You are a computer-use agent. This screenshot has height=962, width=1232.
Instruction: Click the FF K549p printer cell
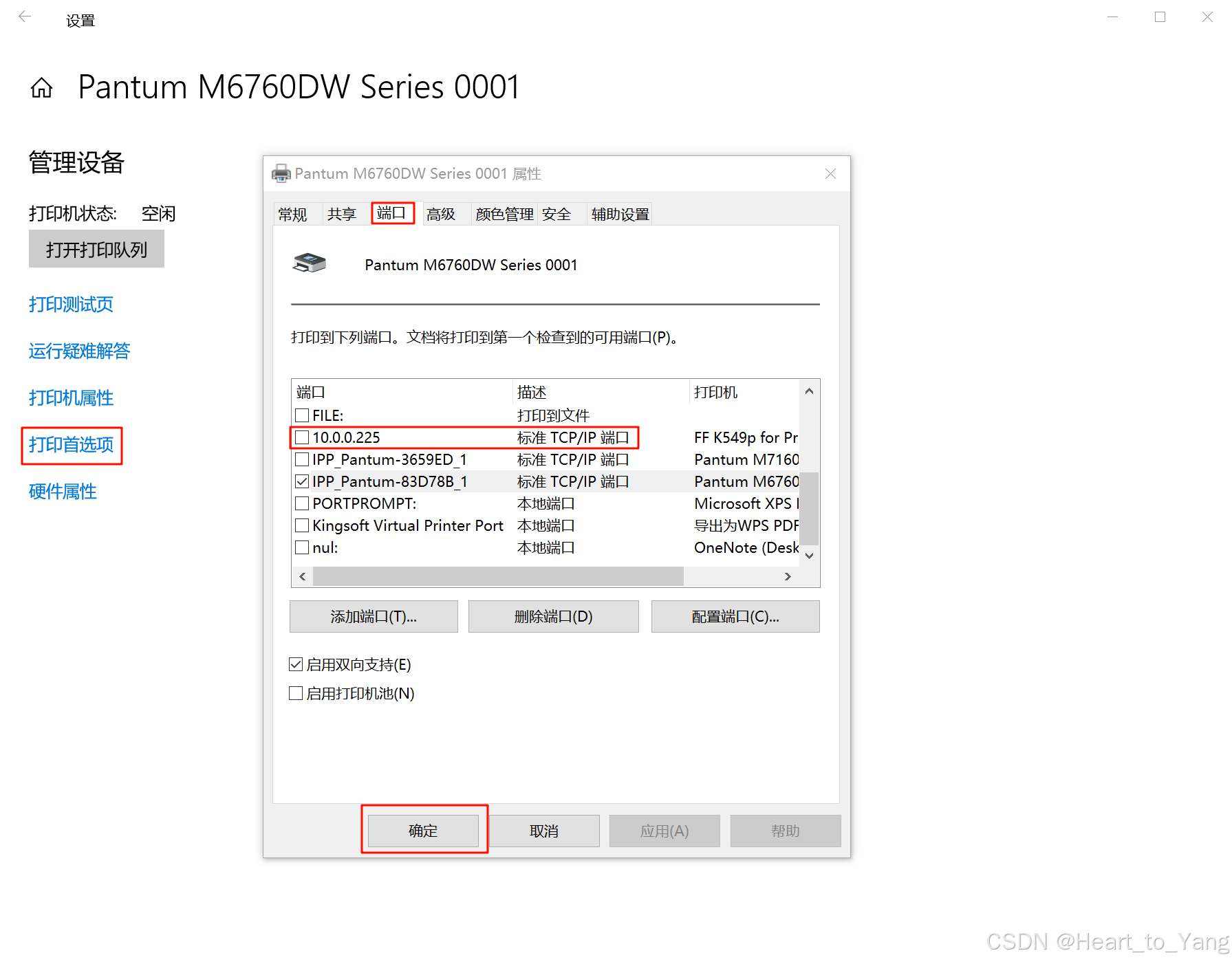click(746, 437)
